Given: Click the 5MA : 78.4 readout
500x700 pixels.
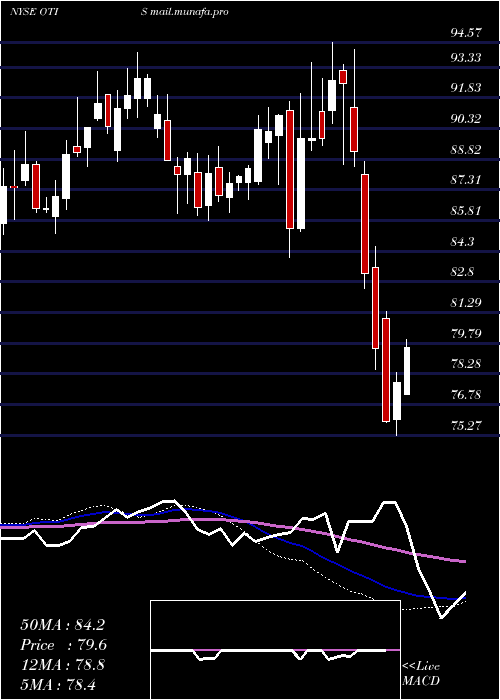Looking at the screenshot, I should [58, 684].
